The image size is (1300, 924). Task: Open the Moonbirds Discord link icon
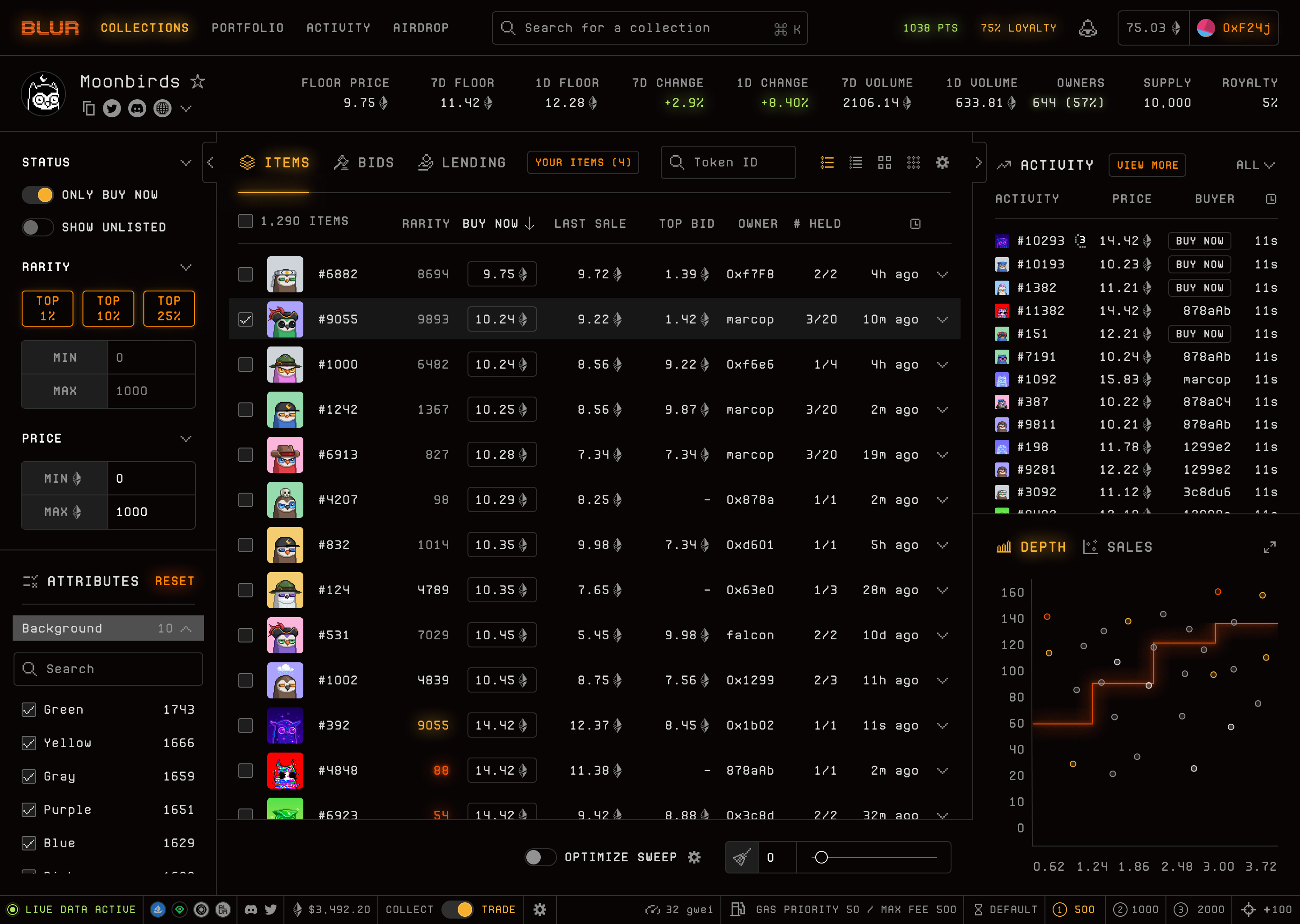click(137, 108)
